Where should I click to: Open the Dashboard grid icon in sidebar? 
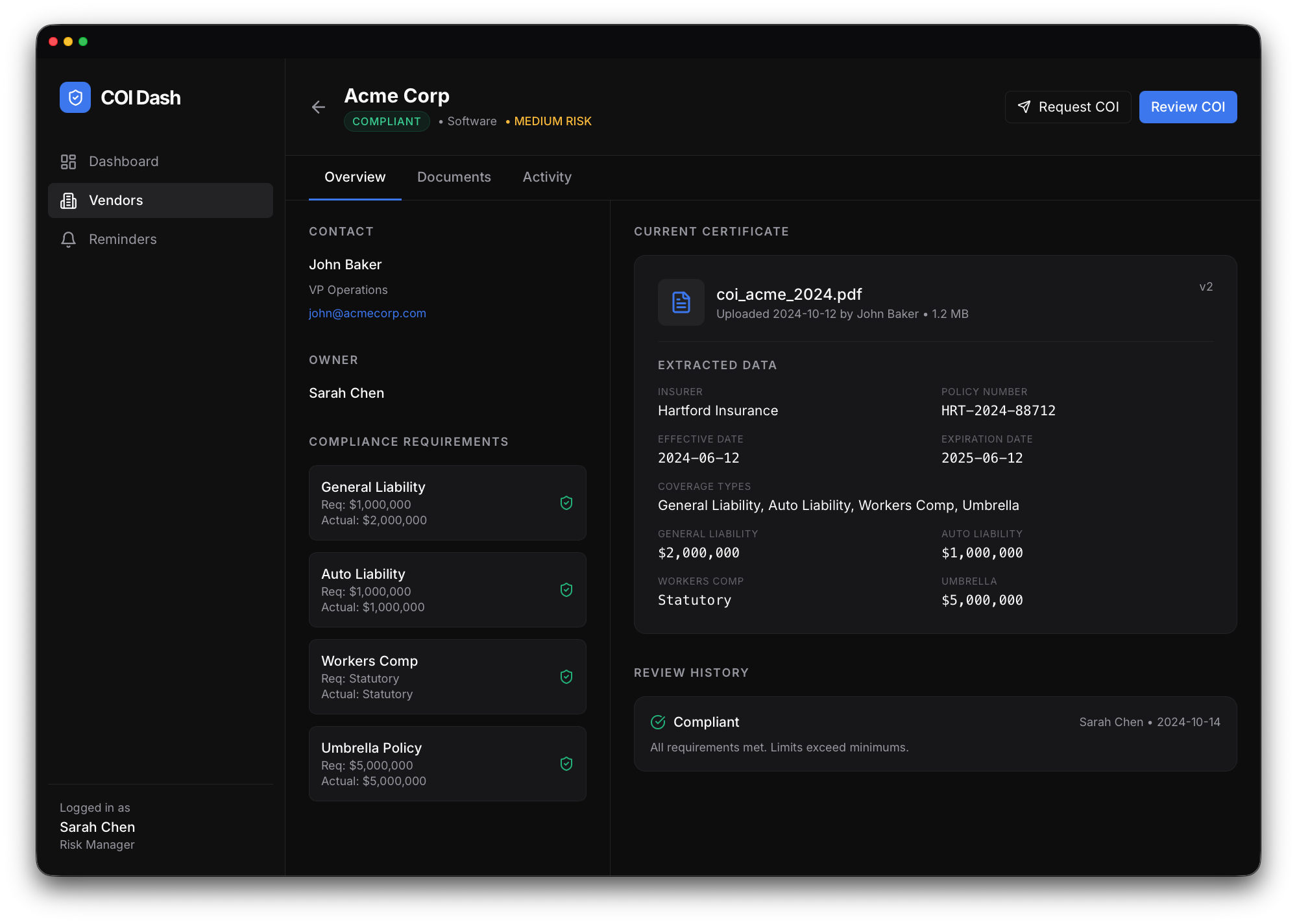point(68,161)
